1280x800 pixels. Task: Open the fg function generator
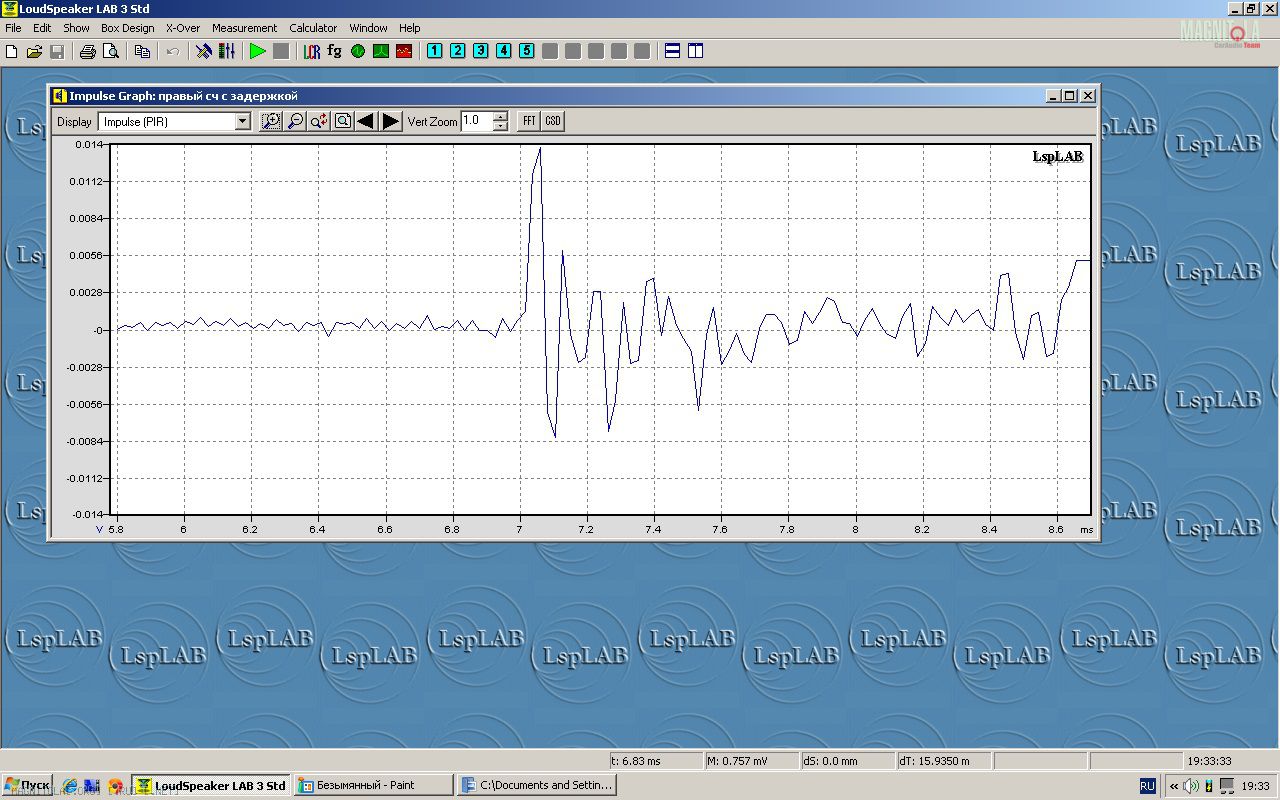[335, 51]
